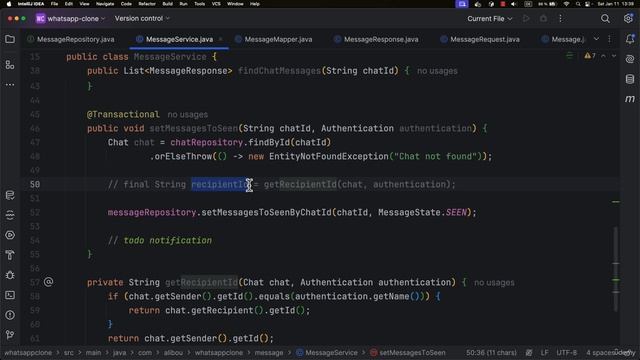Open the Refactor menu

pyautogui.click(x=147, y=4)
